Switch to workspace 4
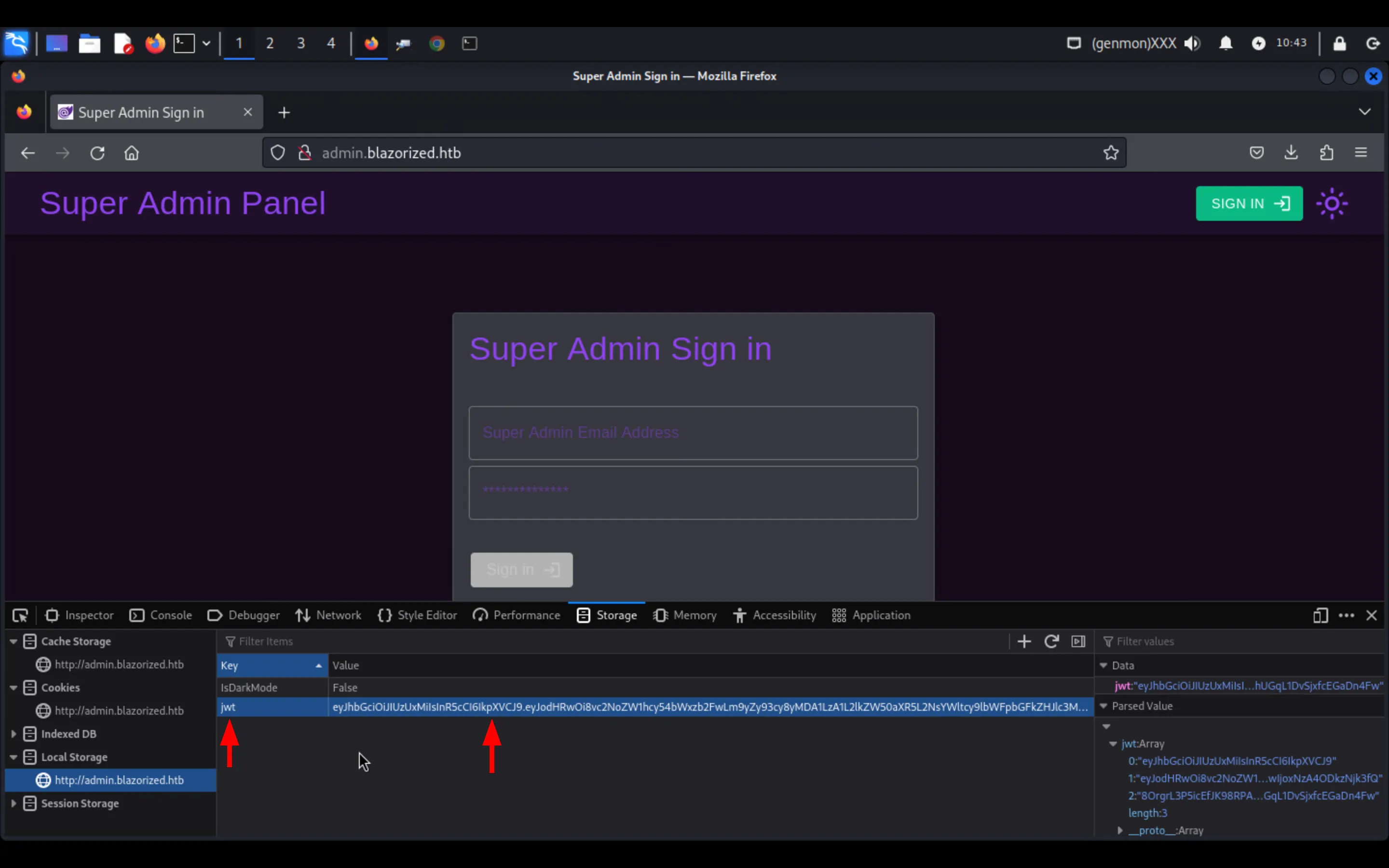The height and width of the screenshot is (868, 1389). 331,43
